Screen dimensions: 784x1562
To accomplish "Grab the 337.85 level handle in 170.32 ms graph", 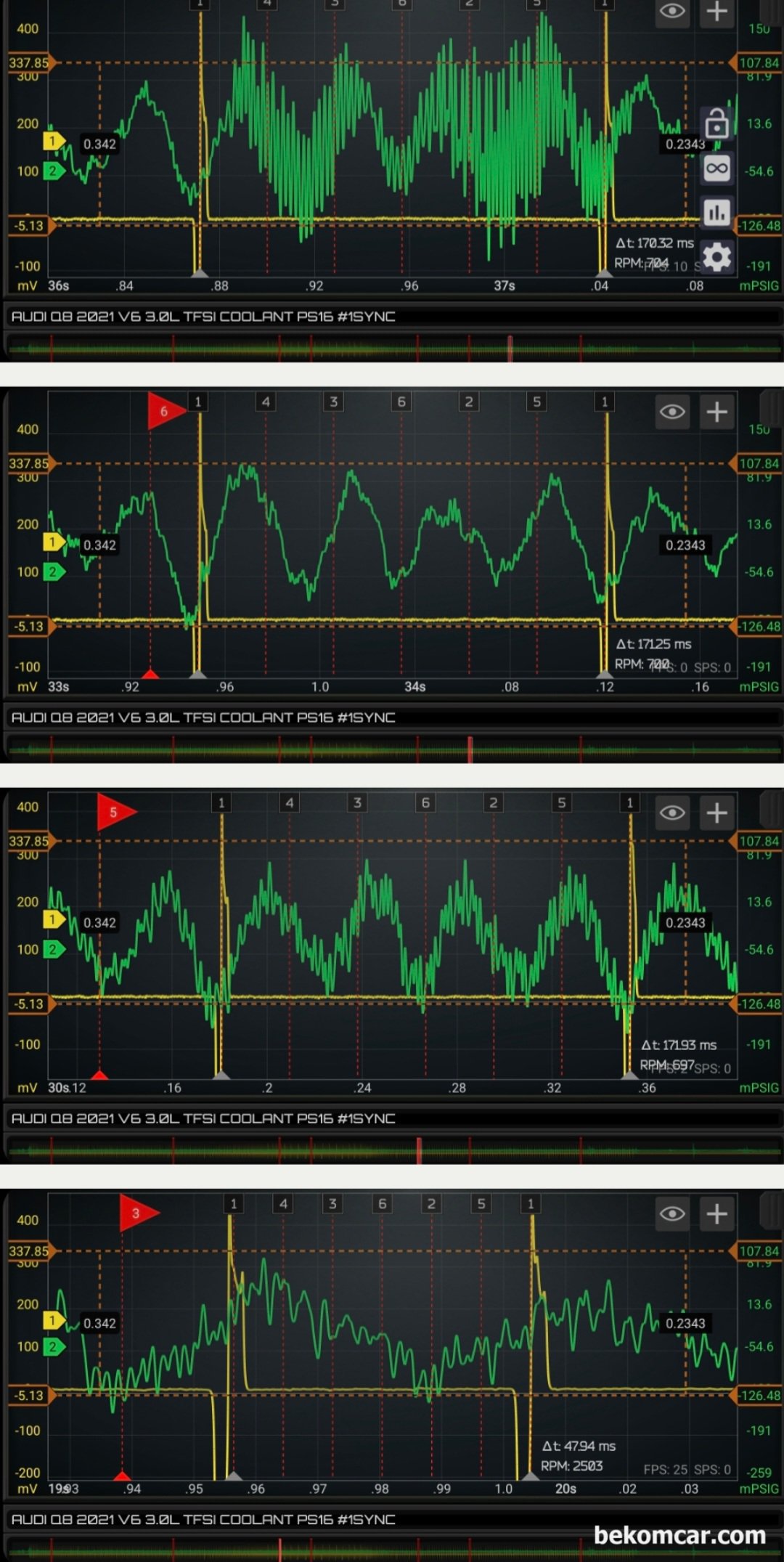I will point(30,62).
